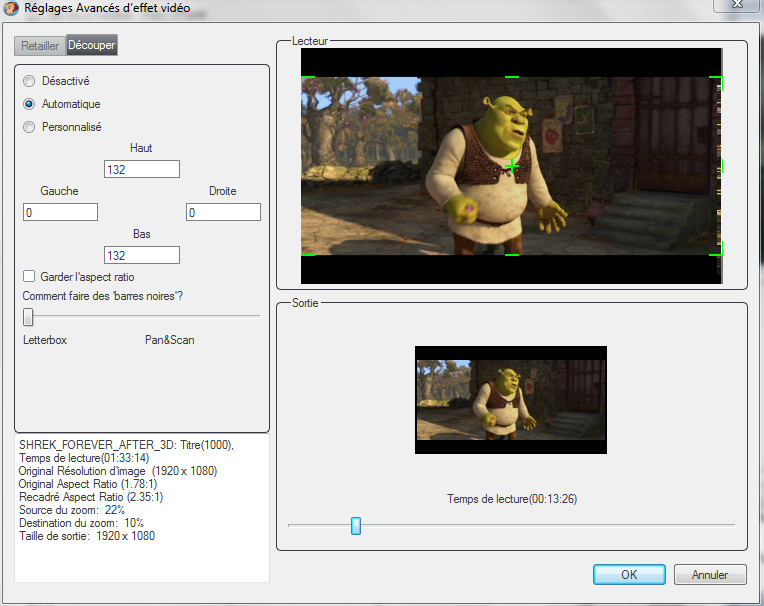Click the Haut crop value field

click(141, 170)
